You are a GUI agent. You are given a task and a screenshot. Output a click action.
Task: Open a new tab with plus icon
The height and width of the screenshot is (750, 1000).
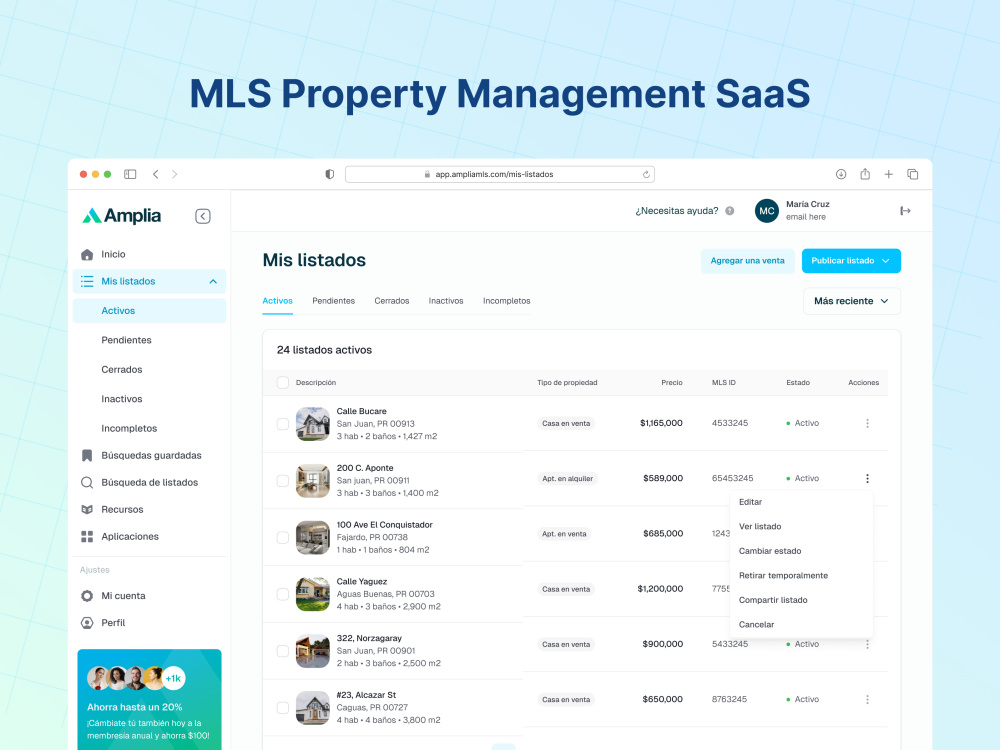point(888,174)
